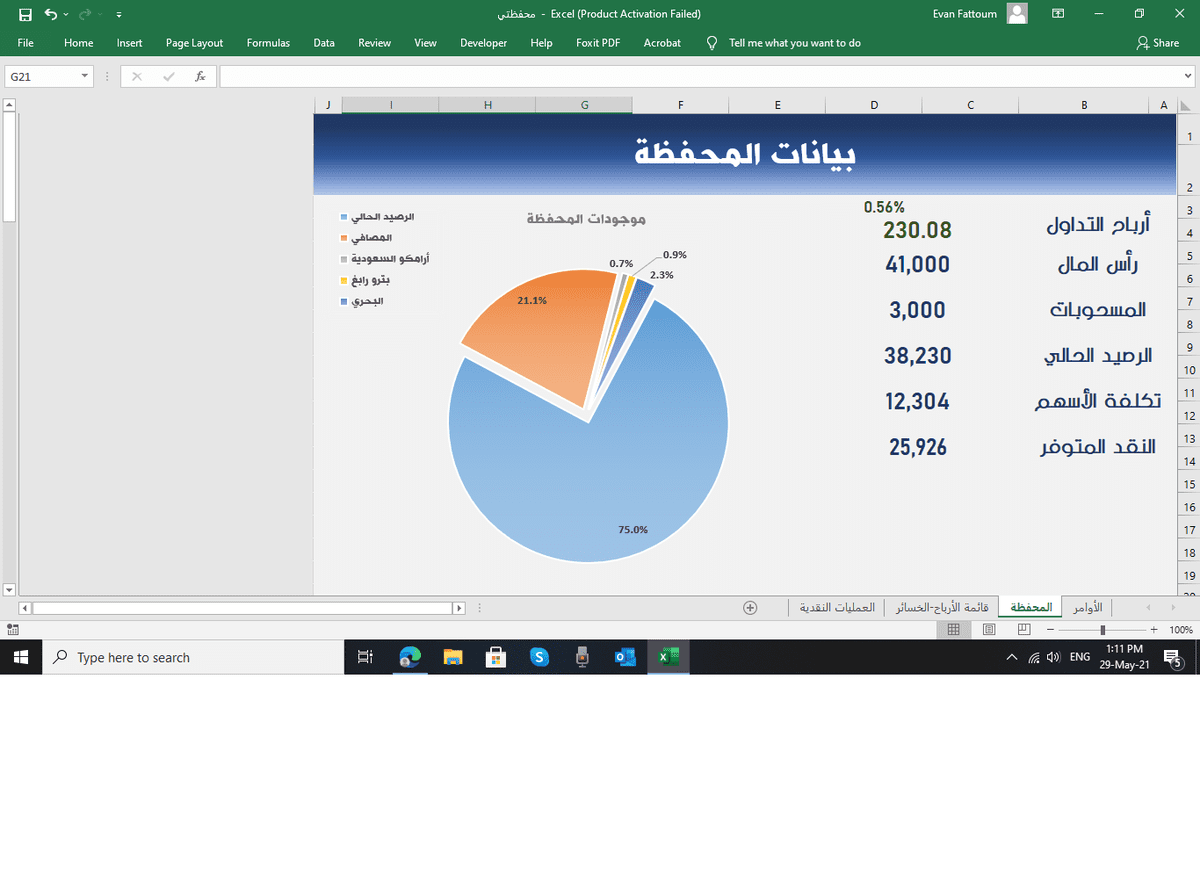Open Outlook from the taskbar
Viewport: 1200px width, 881px height.
[x=625, y=657]
